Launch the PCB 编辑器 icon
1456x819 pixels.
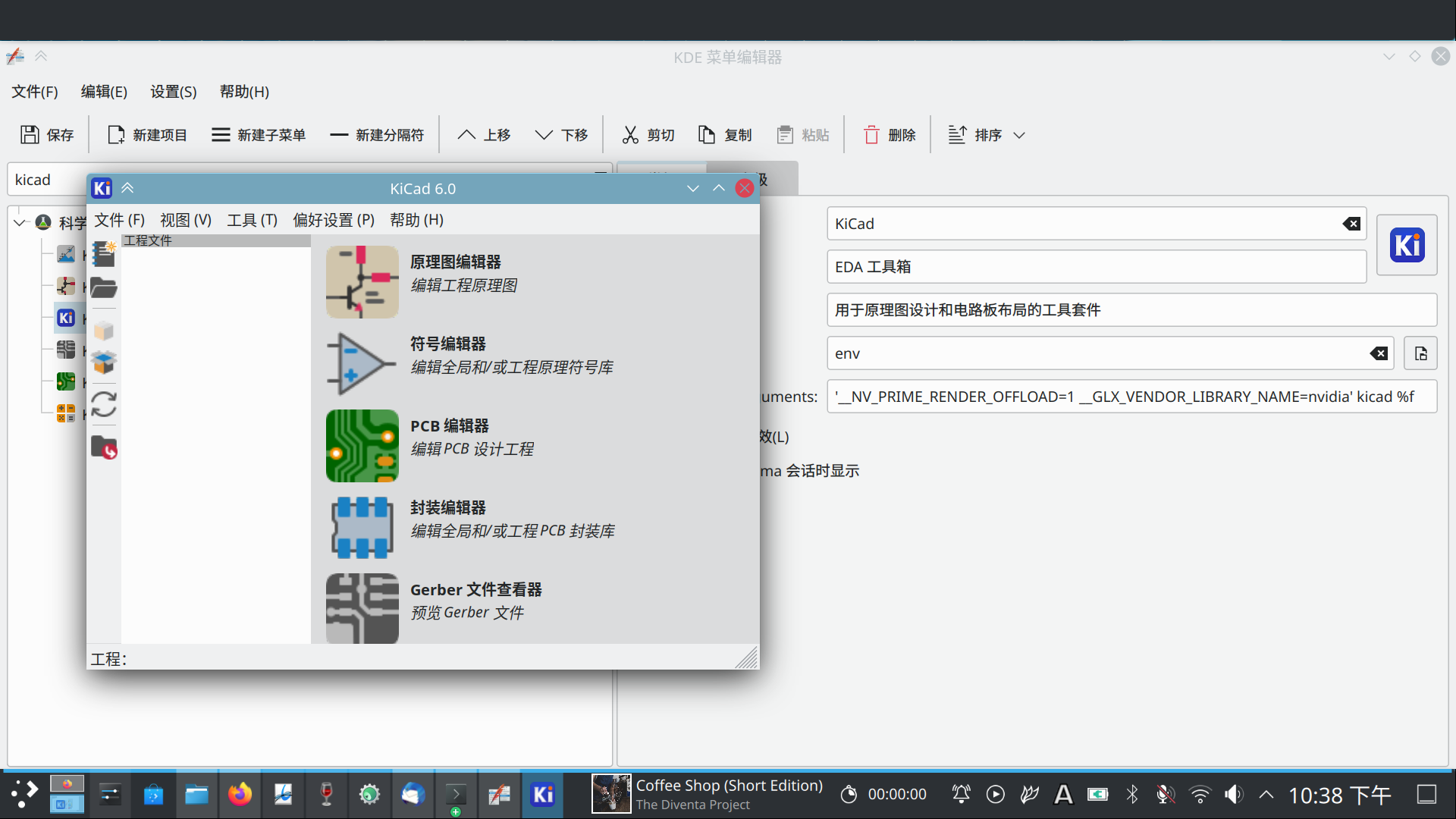[x=362, y=446]
